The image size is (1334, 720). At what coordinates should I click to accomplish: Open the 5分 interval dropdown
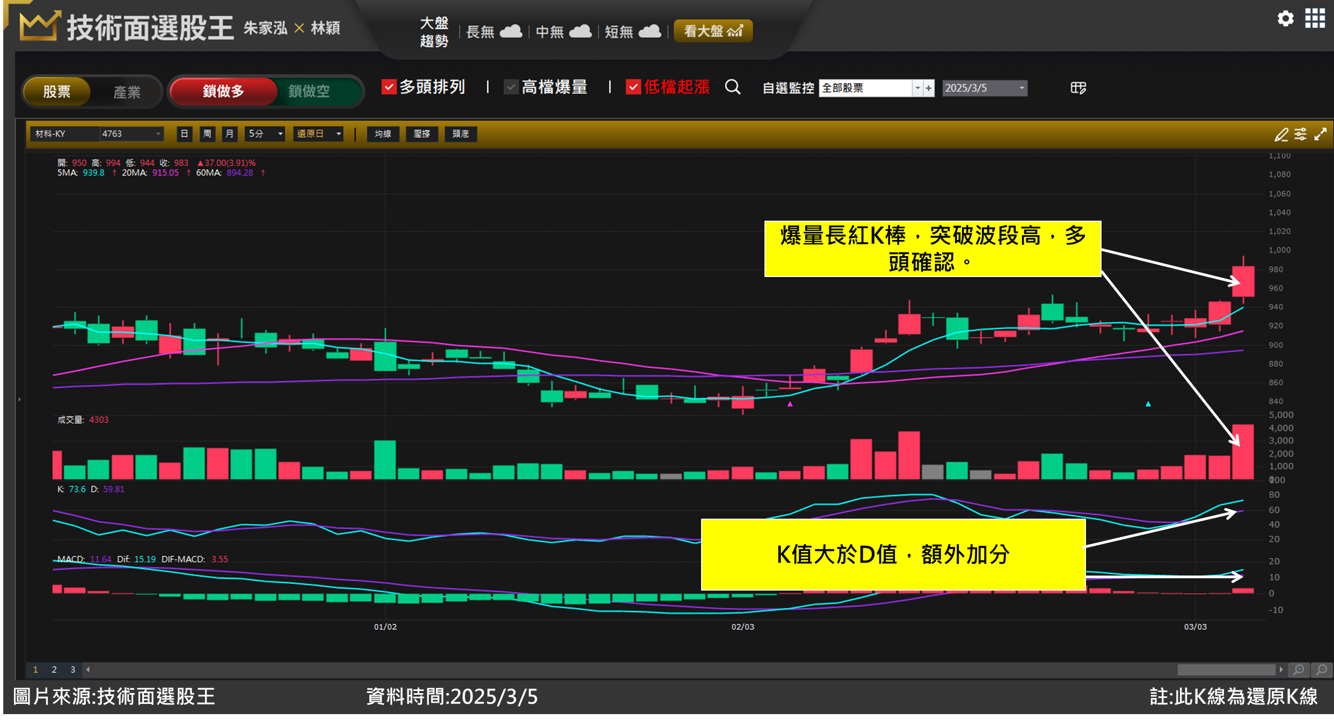coord(265,134)
